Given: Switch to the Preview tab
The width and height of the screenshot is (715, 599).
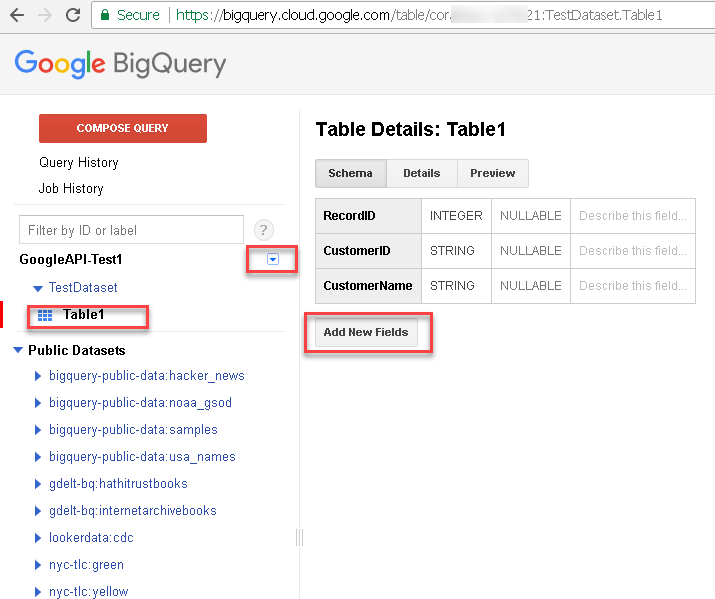Looking at the screenshot, I should point(493,173).
